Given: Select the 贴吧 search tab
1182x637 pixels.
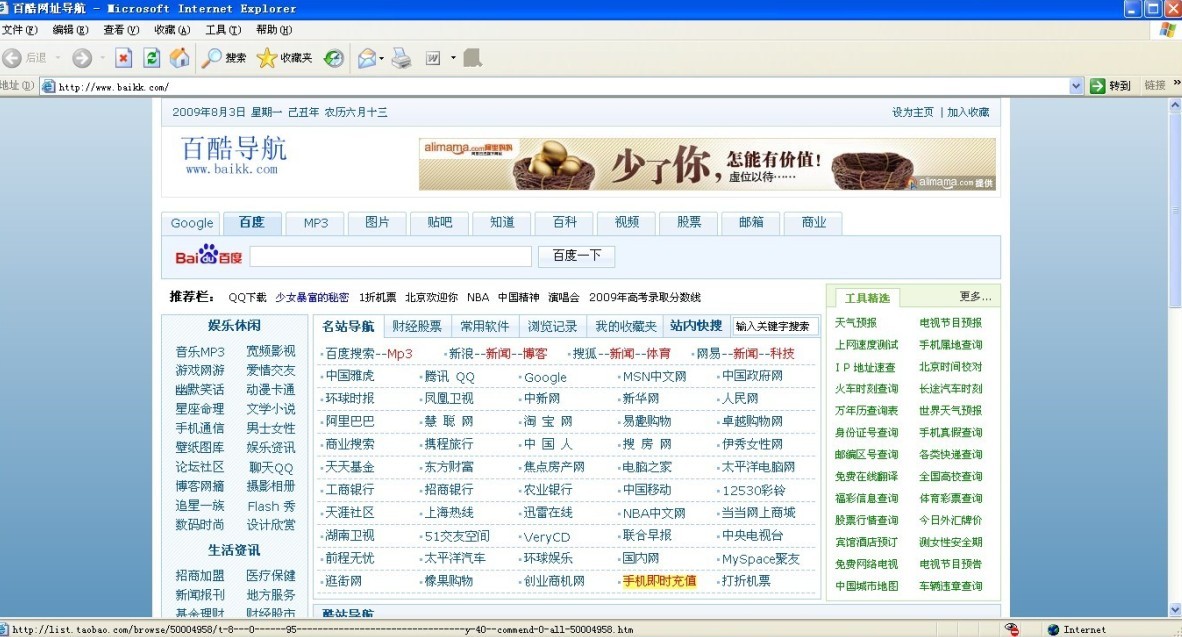Looking at the screenshot, I should click(x=439, y=222).
